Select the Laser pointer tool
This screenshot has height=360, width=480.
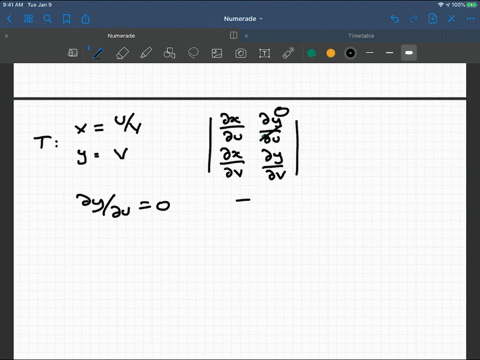(x=288, y=53)
